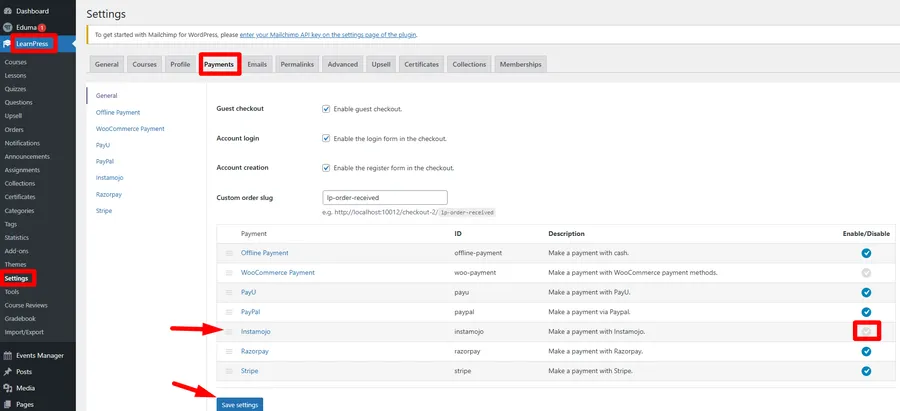Open the Permalinks settings tab
Viewport: 900px width, 411px height.
[x=298, y=64]
